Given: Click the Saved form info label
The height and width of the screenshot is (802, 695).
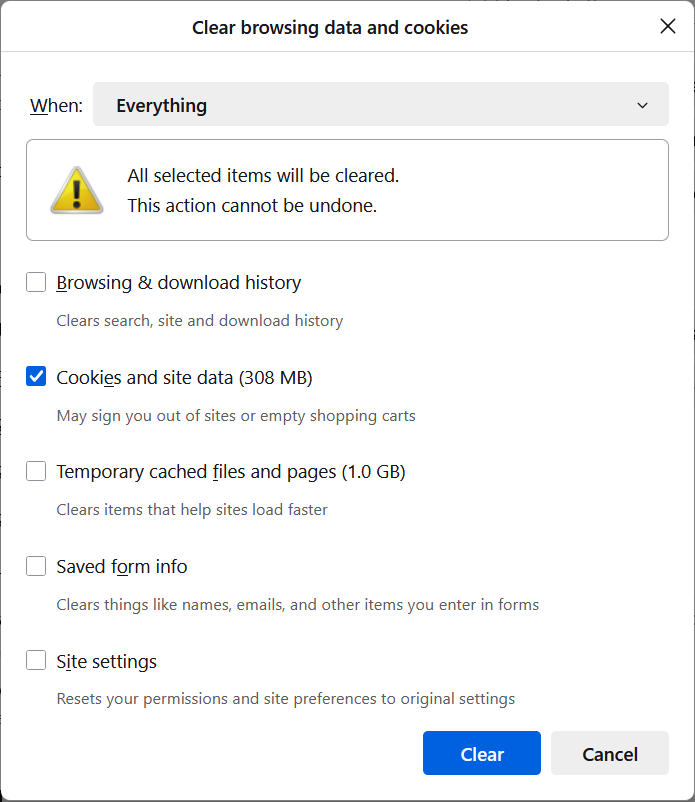Looking at the screenshot, I should [121, 566].
